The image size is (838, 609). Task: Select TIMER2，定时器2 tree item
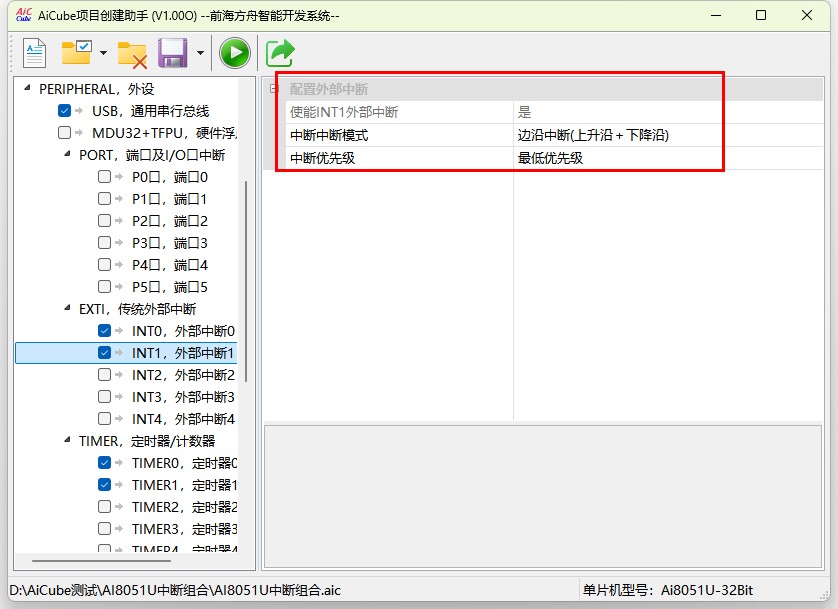coord(184,507)
